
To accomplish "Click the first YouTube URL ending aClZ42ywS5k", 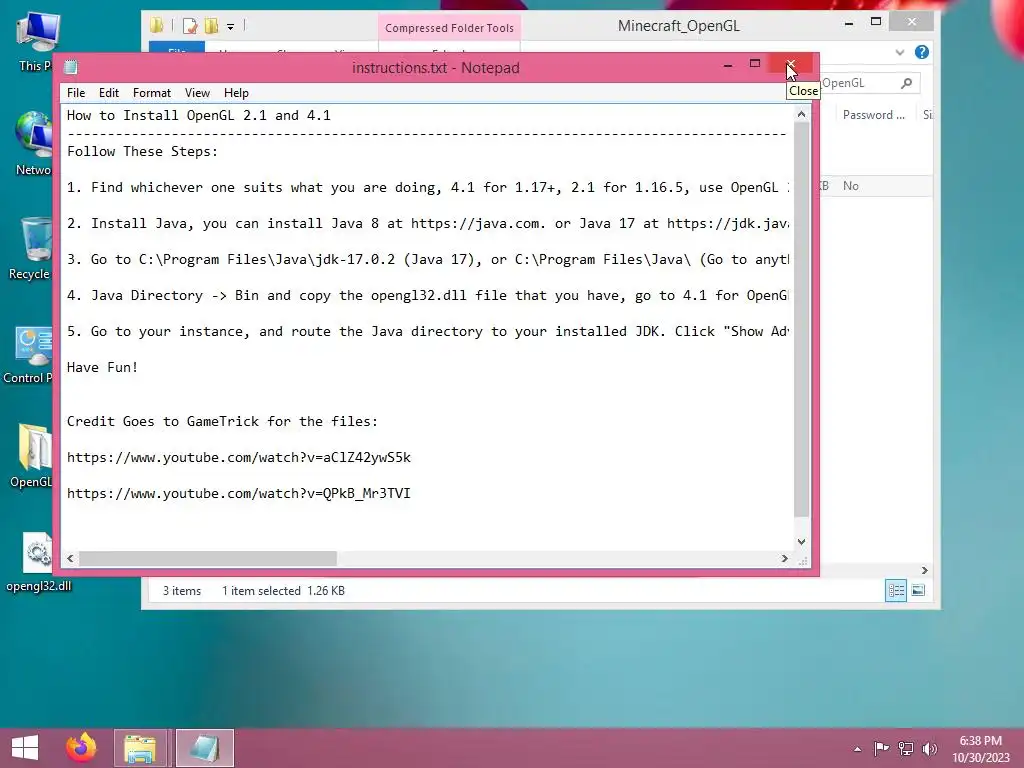I will (238, 457).
